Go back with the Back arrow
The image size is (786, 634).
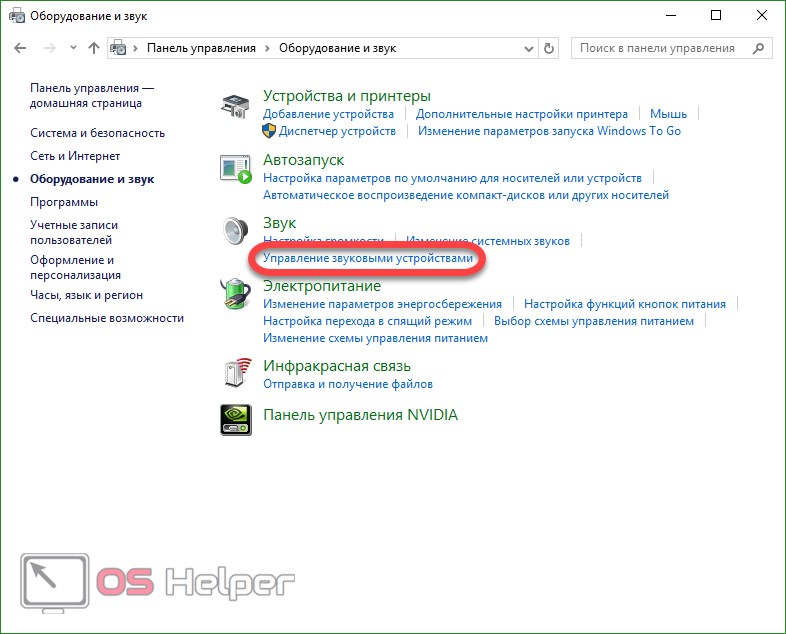20,48
